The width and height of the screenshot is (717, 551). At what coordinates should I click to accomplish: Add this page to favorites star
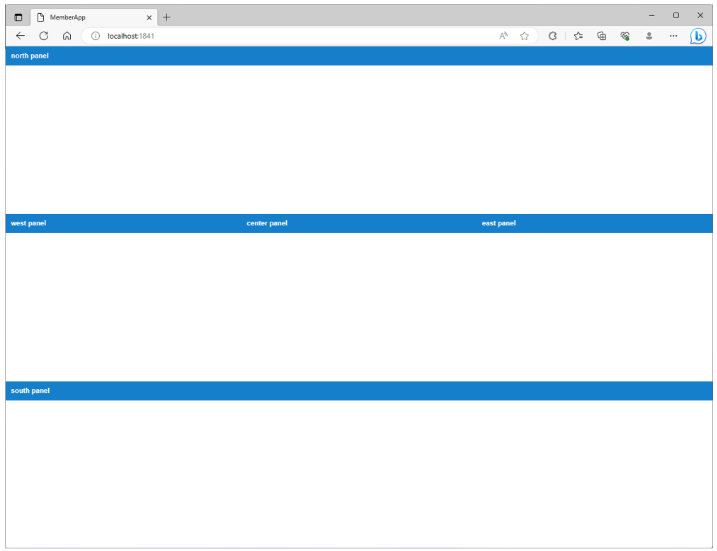coord(524,36)
